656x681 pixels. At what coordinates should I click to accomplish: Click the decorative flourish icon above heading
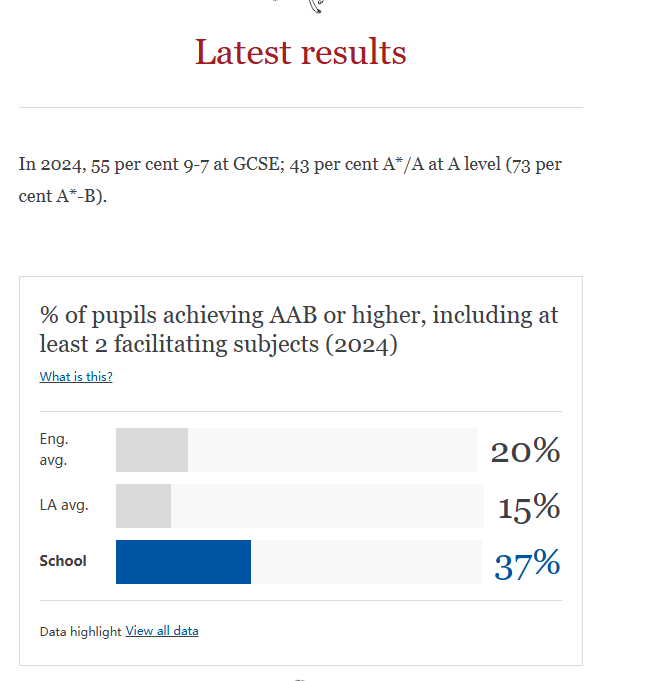(x=317, y=6)
